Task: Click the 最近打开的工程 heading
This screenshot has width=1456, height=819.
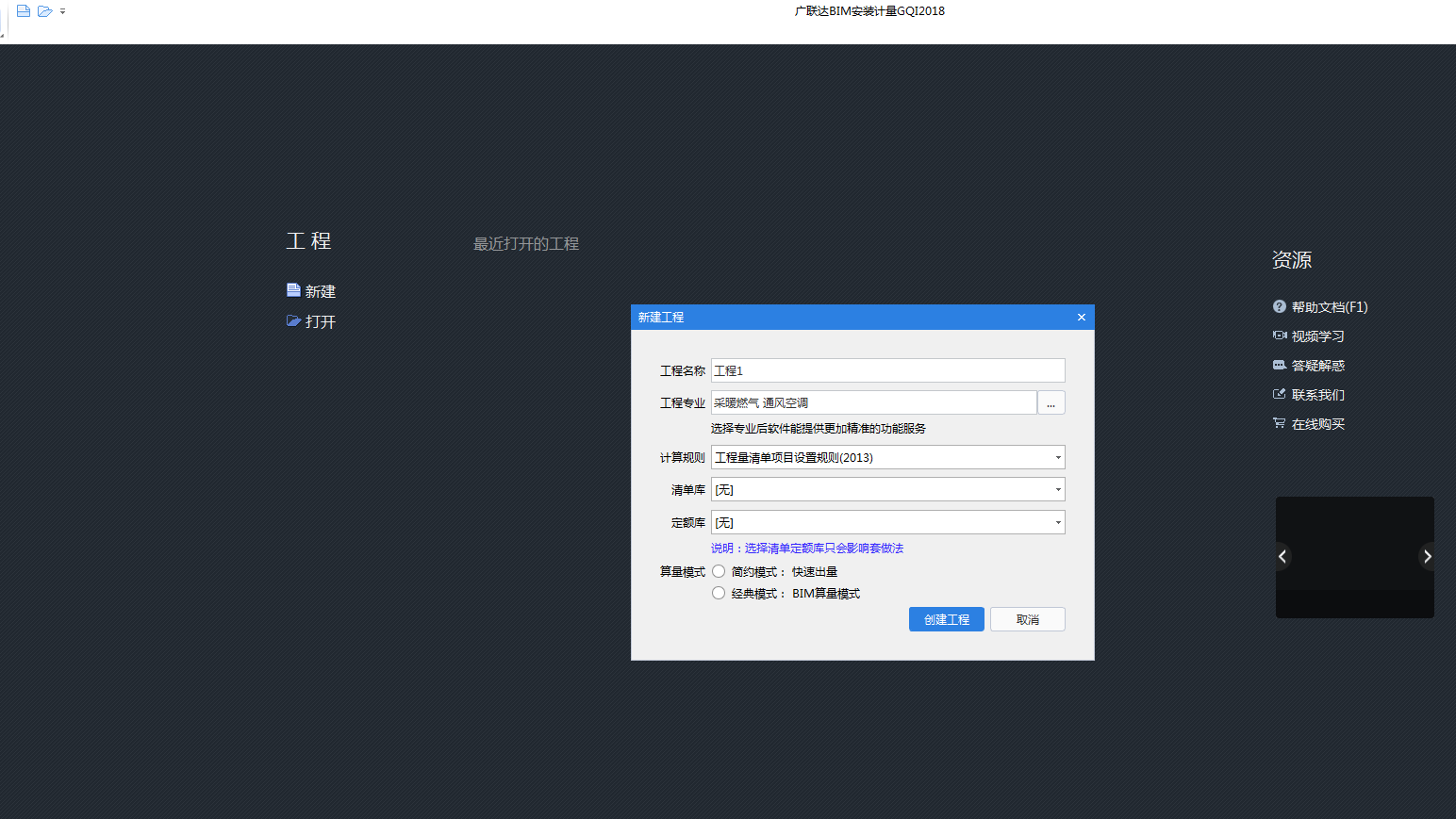Action: (x=526, y=244)
